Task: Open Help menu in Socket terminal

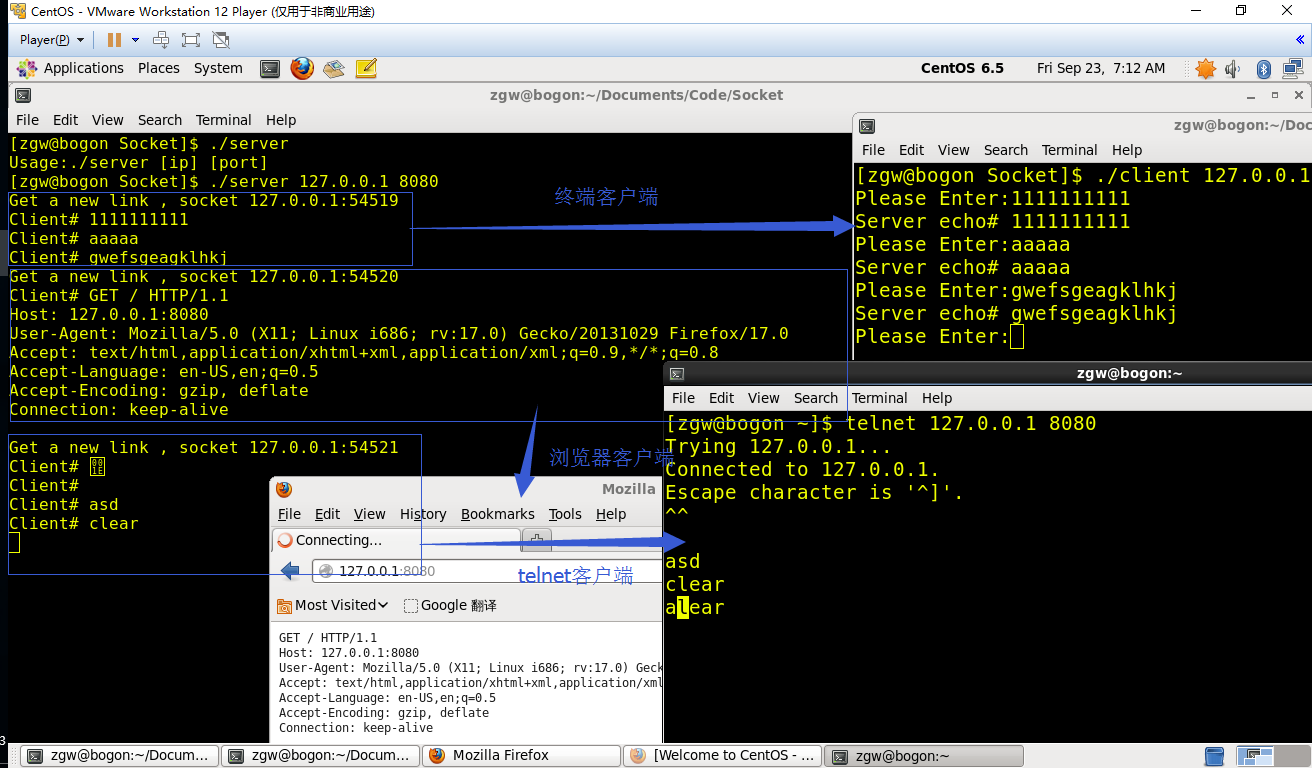Action: (281, 120)
